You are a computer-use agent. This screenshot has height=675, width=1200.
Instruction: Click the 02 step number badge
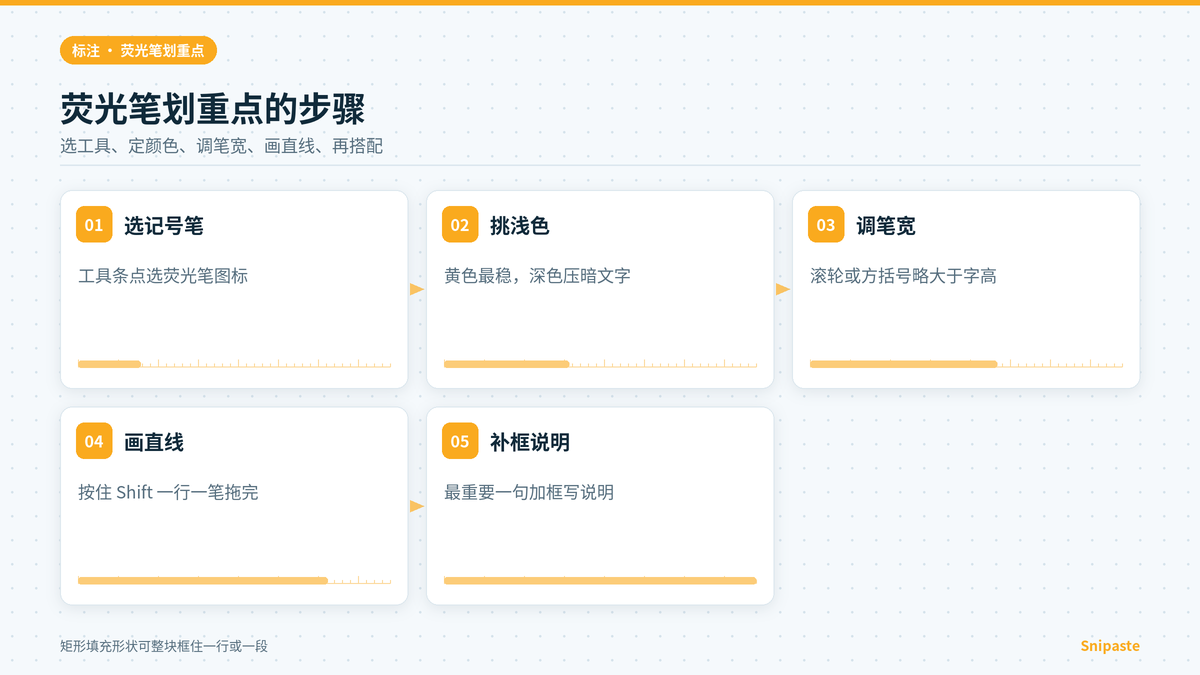point(460,225)
